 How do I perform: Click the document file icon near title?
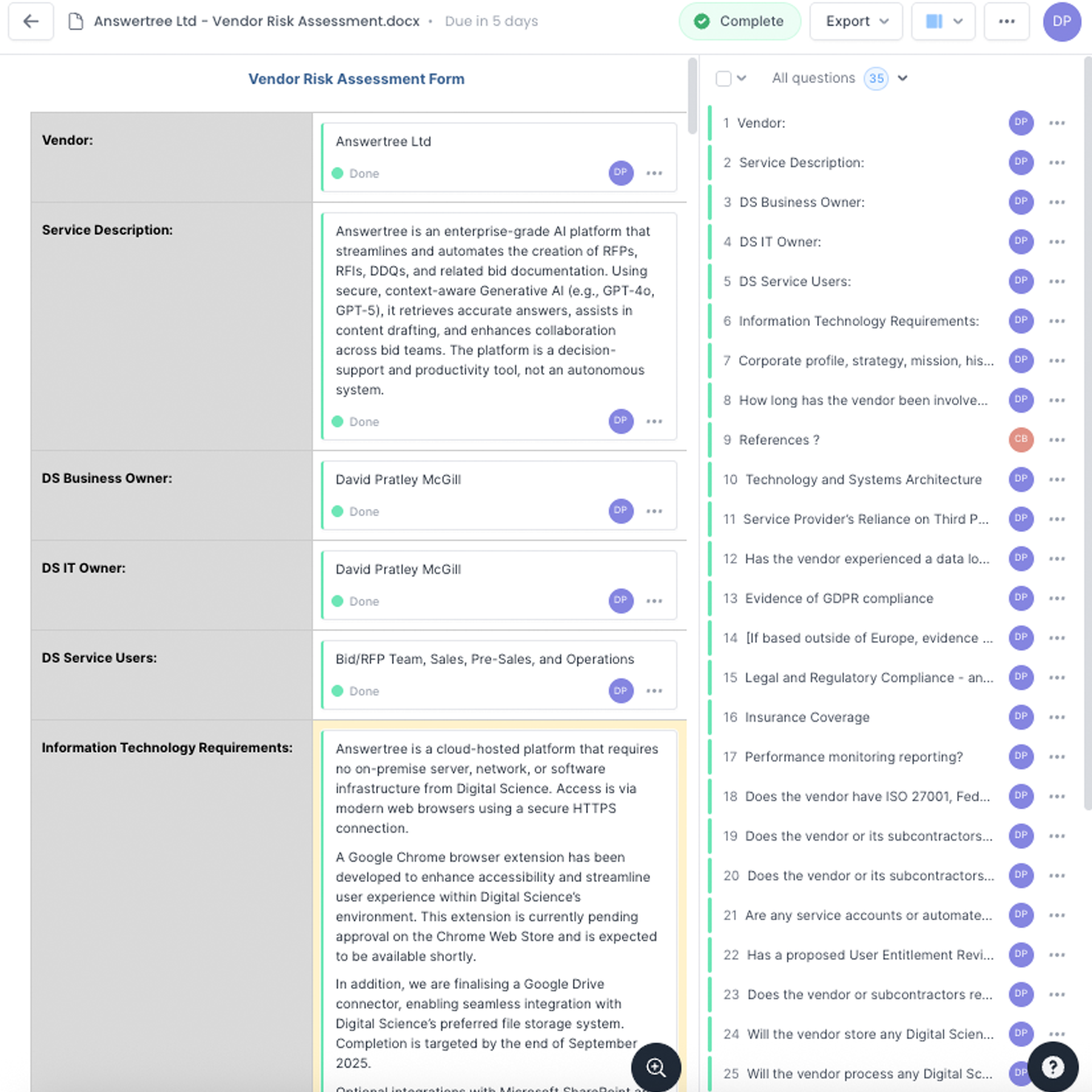click(x=76, y=22)
